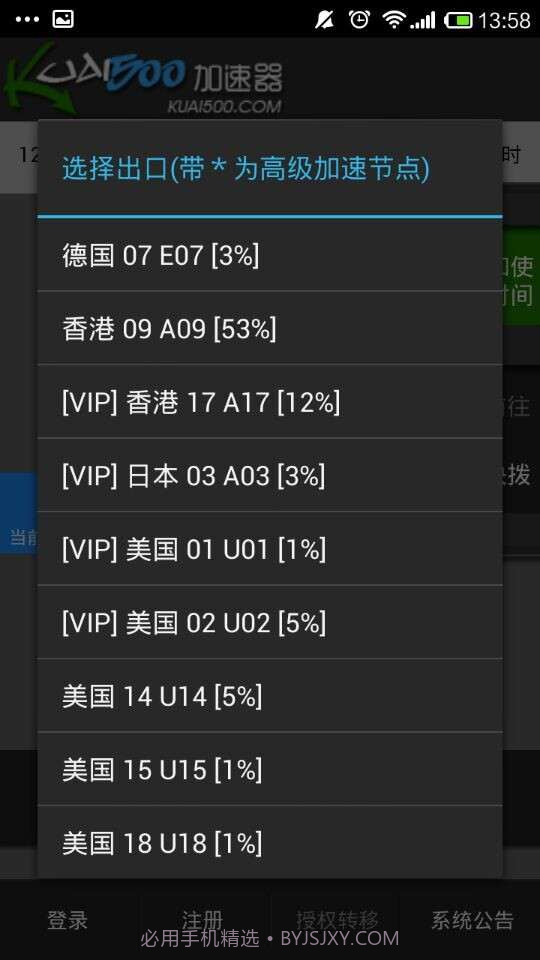Select exit node 德国 07 E07
The image size is (540, 960).
tap(270, 255)
